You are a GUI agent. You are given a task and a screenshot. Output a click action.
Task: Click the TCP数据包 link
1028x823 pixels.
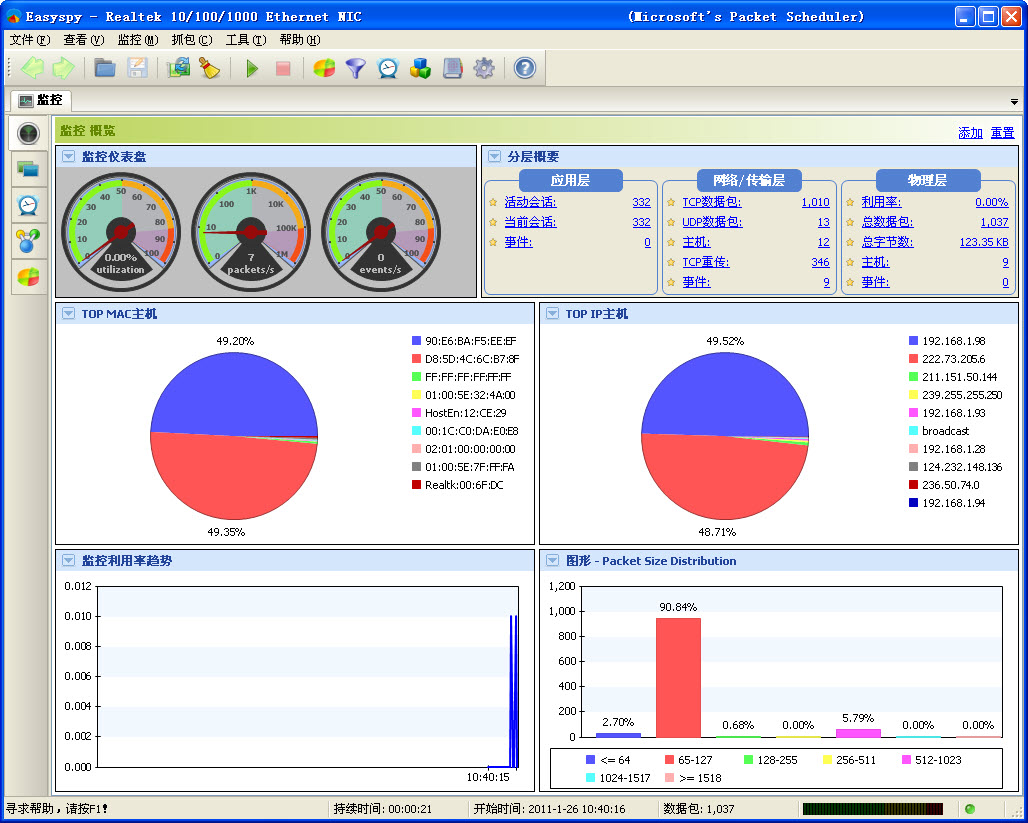(x=711, y=203)
